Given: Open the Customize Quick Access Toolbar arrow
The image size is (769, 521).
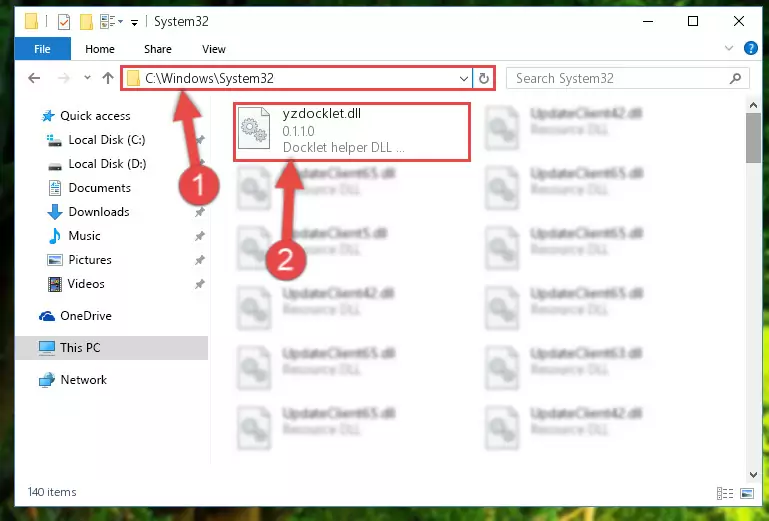Looking at the screenshot, I should point(134,22).
